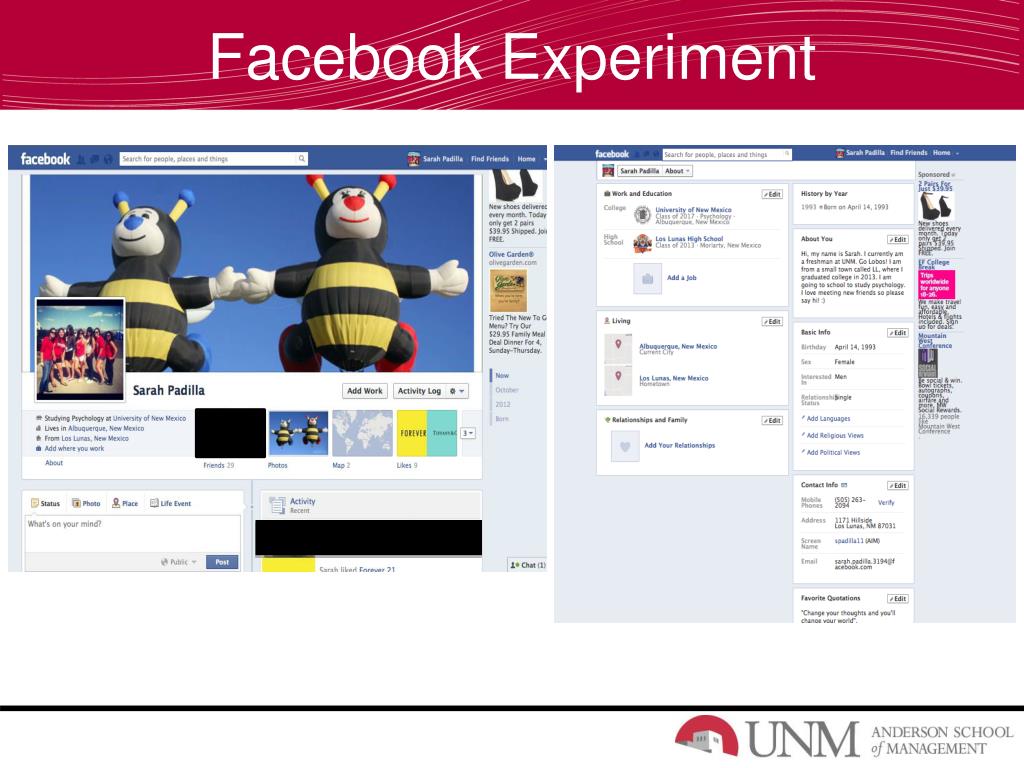Screen dimensions: 1024x768
Task: Click 'Add where you work' link
Action: (x=74, y=449)
